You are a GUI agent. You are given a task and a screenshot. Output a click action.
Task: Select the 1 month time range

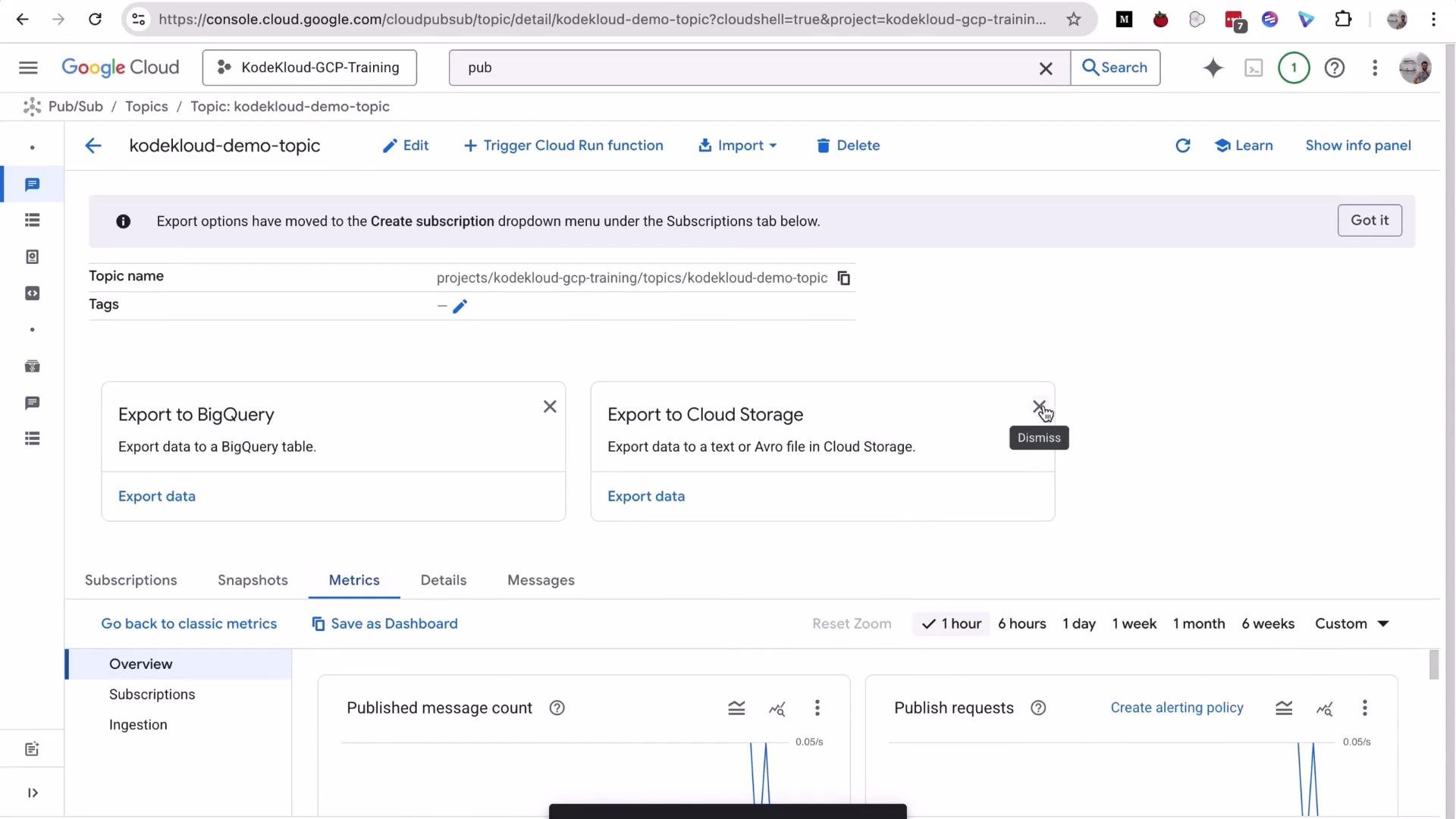(1199, 624)
